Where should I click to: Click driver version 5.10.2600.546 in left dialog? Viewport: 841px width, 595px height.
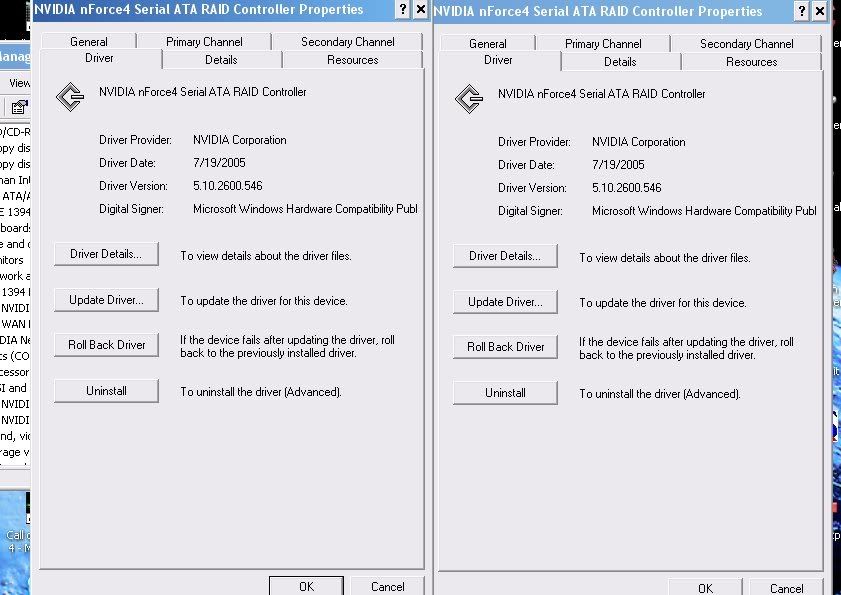point(227,186)
